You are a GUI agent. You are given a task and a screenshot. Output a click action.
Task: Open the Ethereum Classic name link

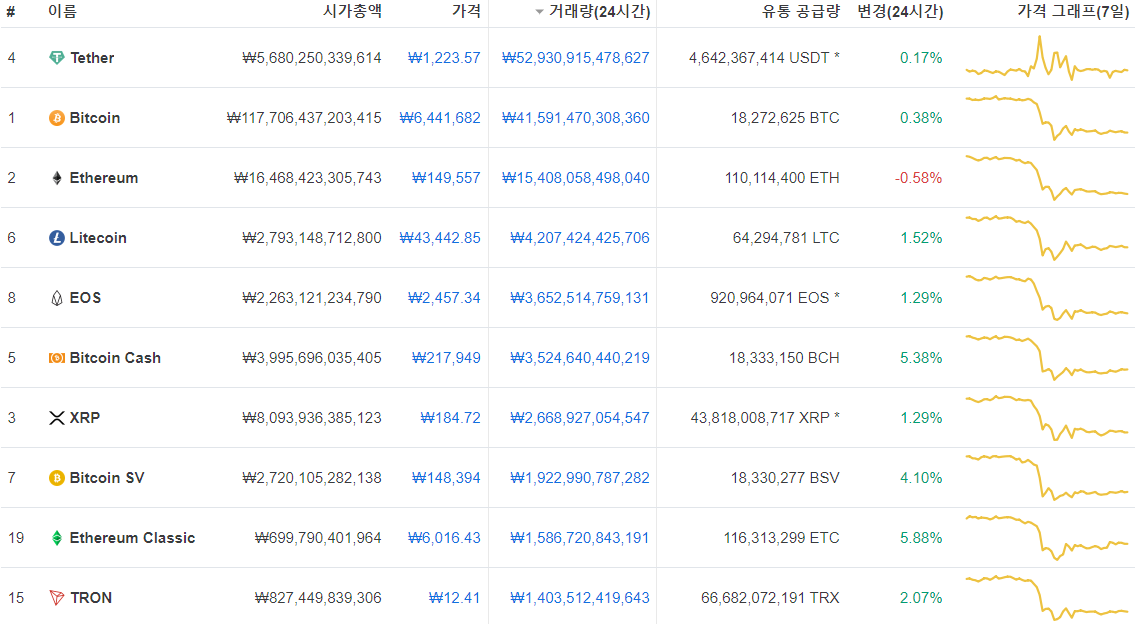point(132,539)
